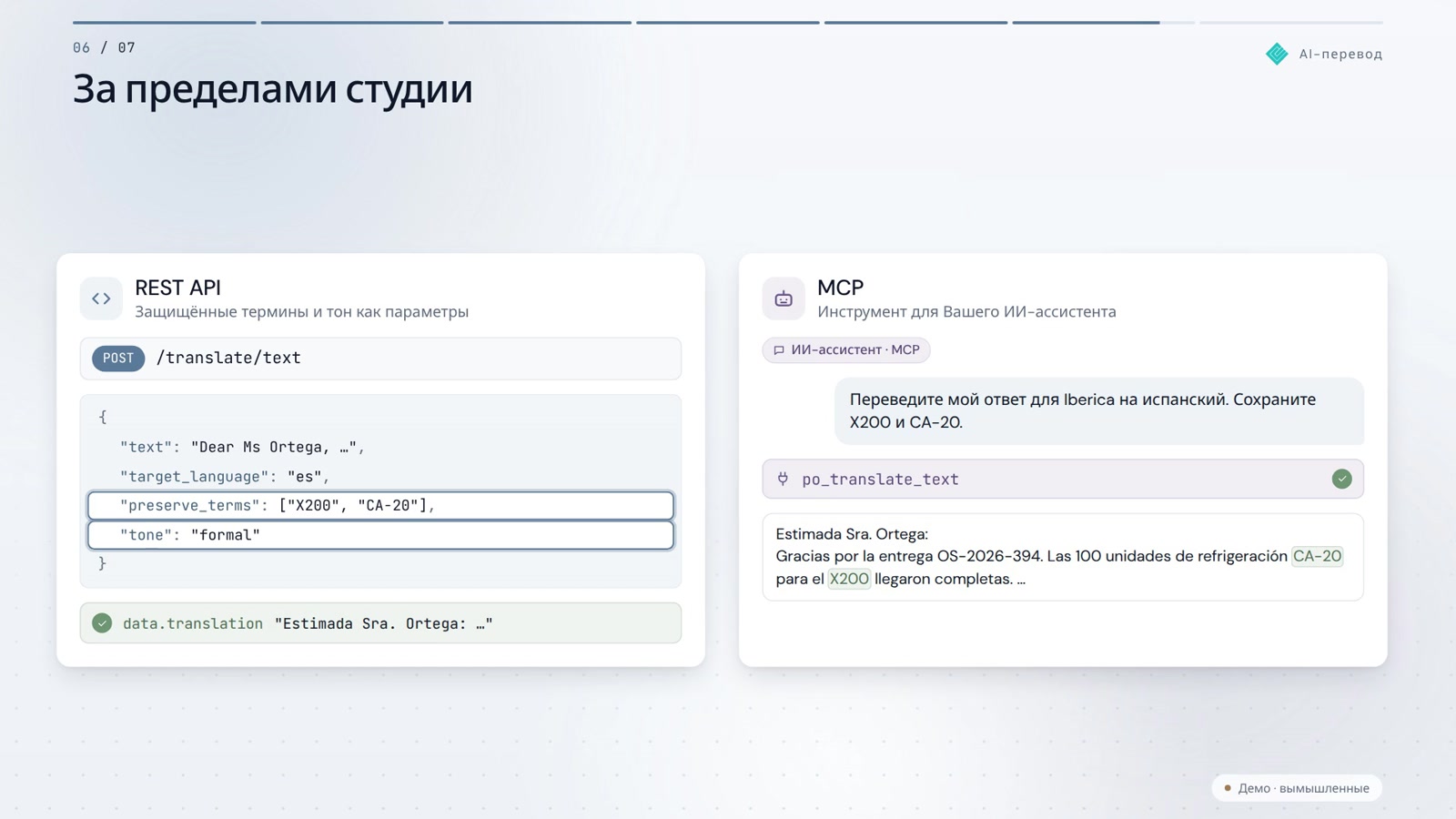This screenshot has width=1456, height=819.
Task: Click the green check next to data.translation
Action: click(102, 623)
